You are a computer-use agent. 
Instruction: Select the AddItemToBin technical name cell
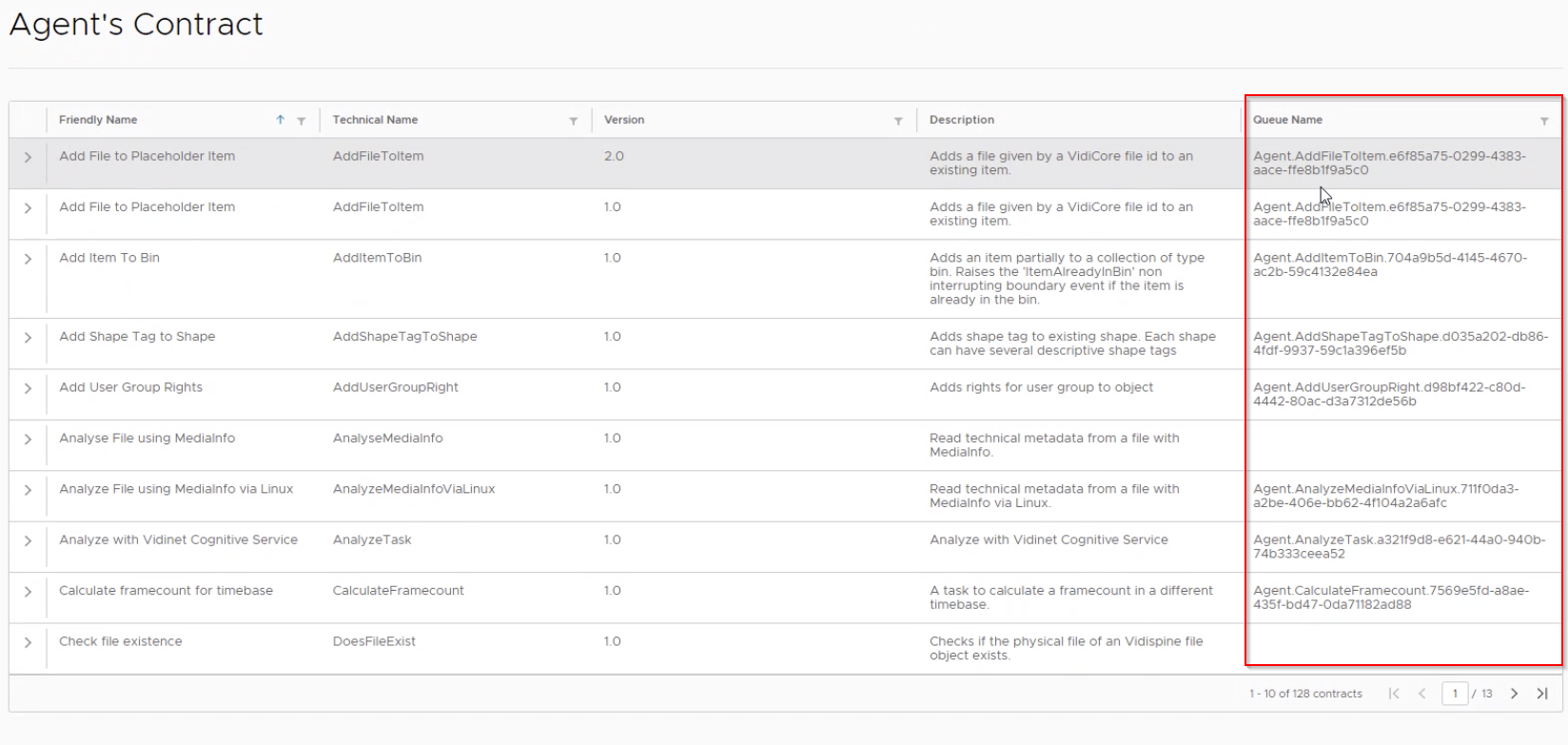point(377,258)
